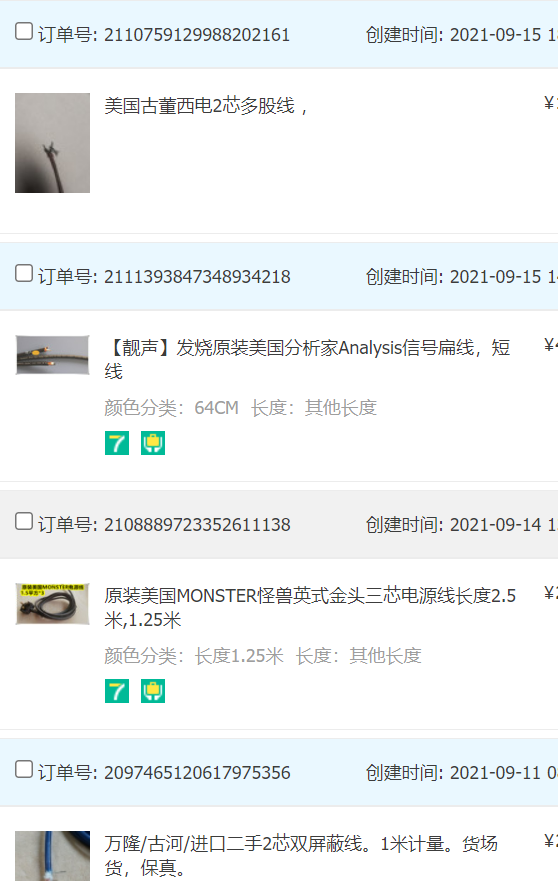Select checkbox for order 2110759129988202161
Screen dimensions: 558x881
point(24,31)
